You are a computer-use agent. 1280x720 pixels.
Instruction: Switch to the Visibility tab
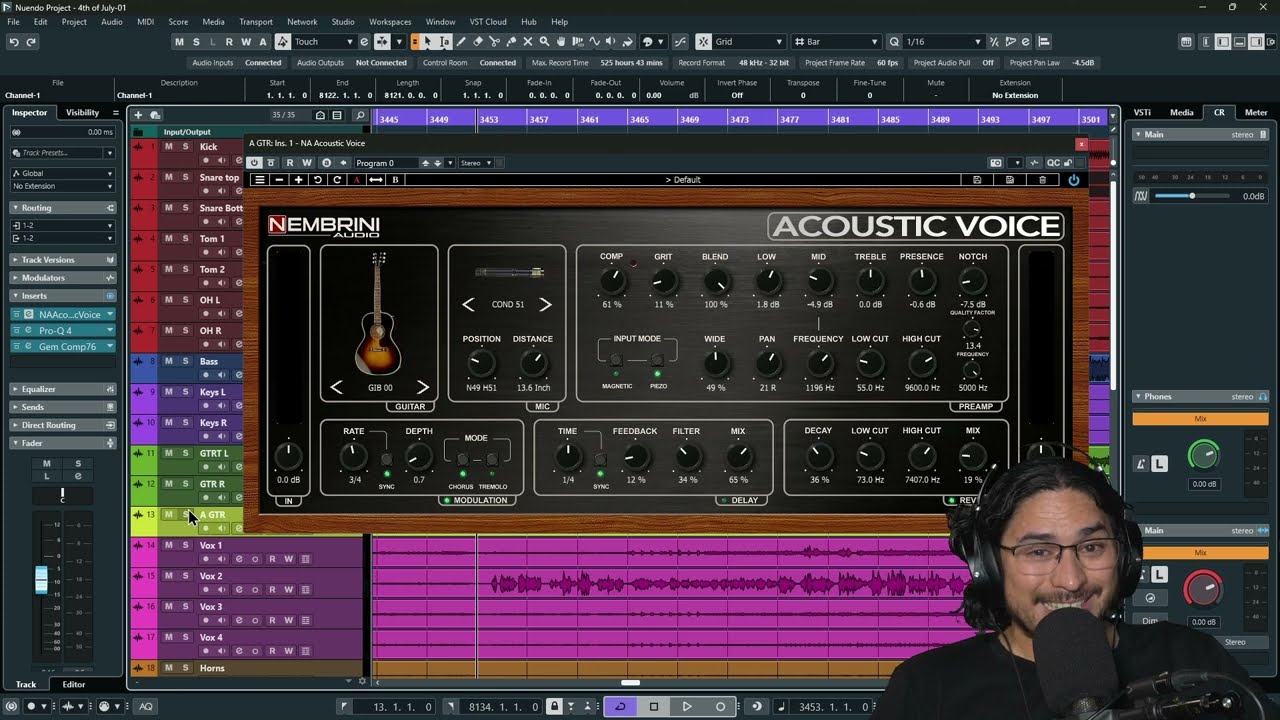(82, 113)
